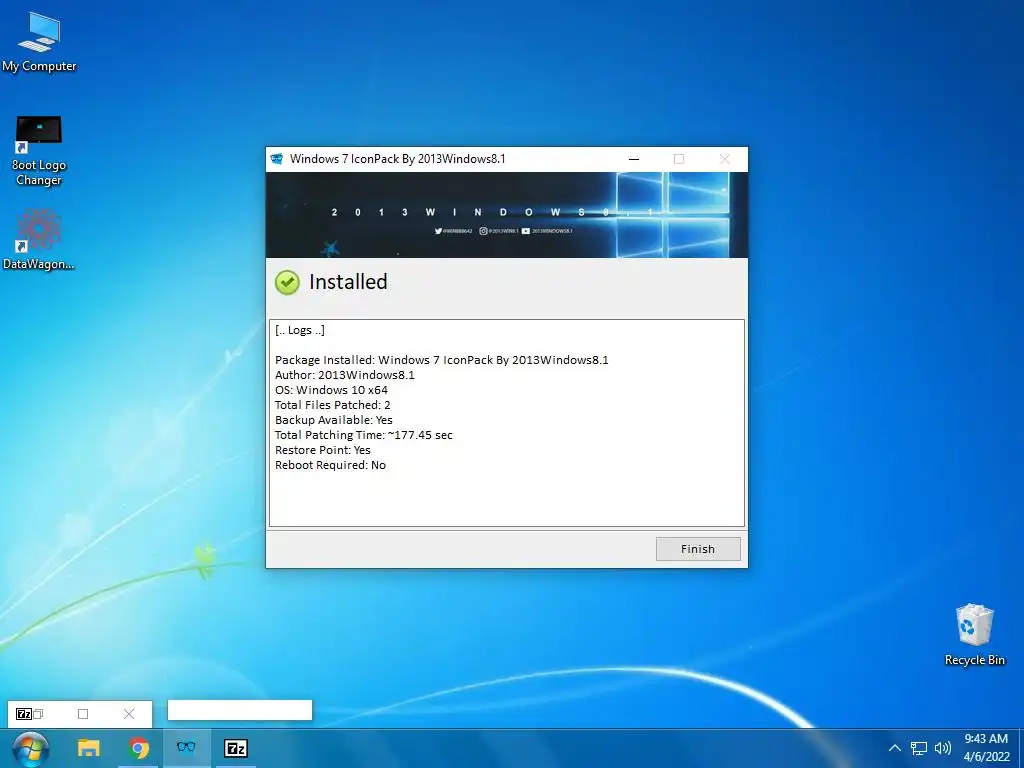Click the installer window title text
1024x768 pixels.
tap(398, 159)
